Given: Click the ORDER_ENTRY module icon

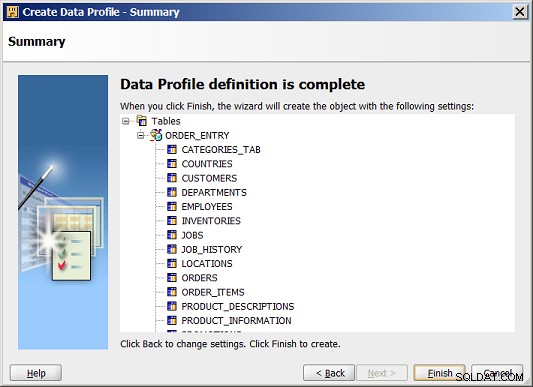Looking at the screenshot, I should 156,135.
